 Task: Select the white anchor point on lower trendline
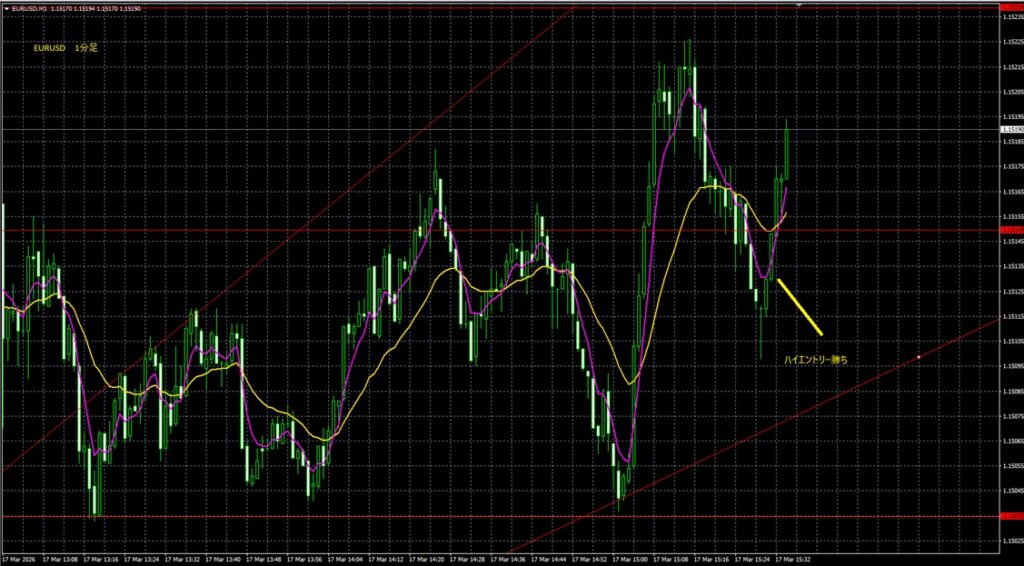918,357
